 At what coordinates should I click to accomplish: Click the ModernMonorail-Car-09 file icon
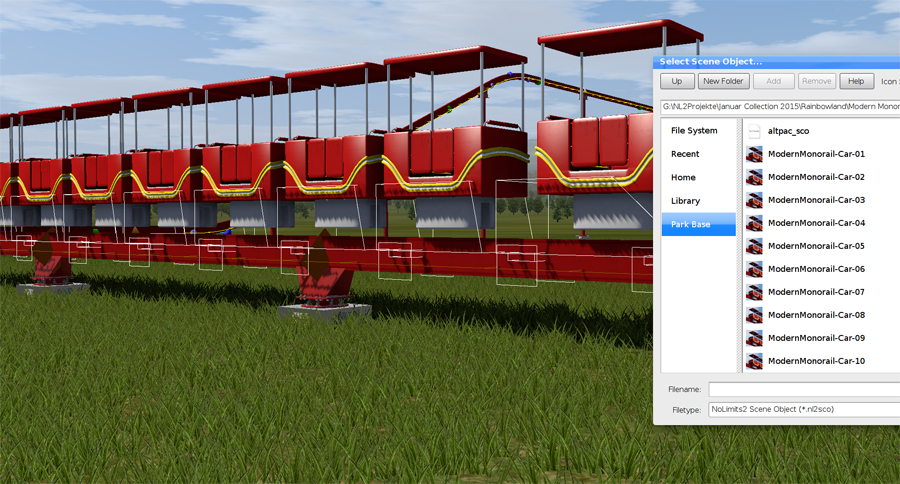tap(755, 338)
